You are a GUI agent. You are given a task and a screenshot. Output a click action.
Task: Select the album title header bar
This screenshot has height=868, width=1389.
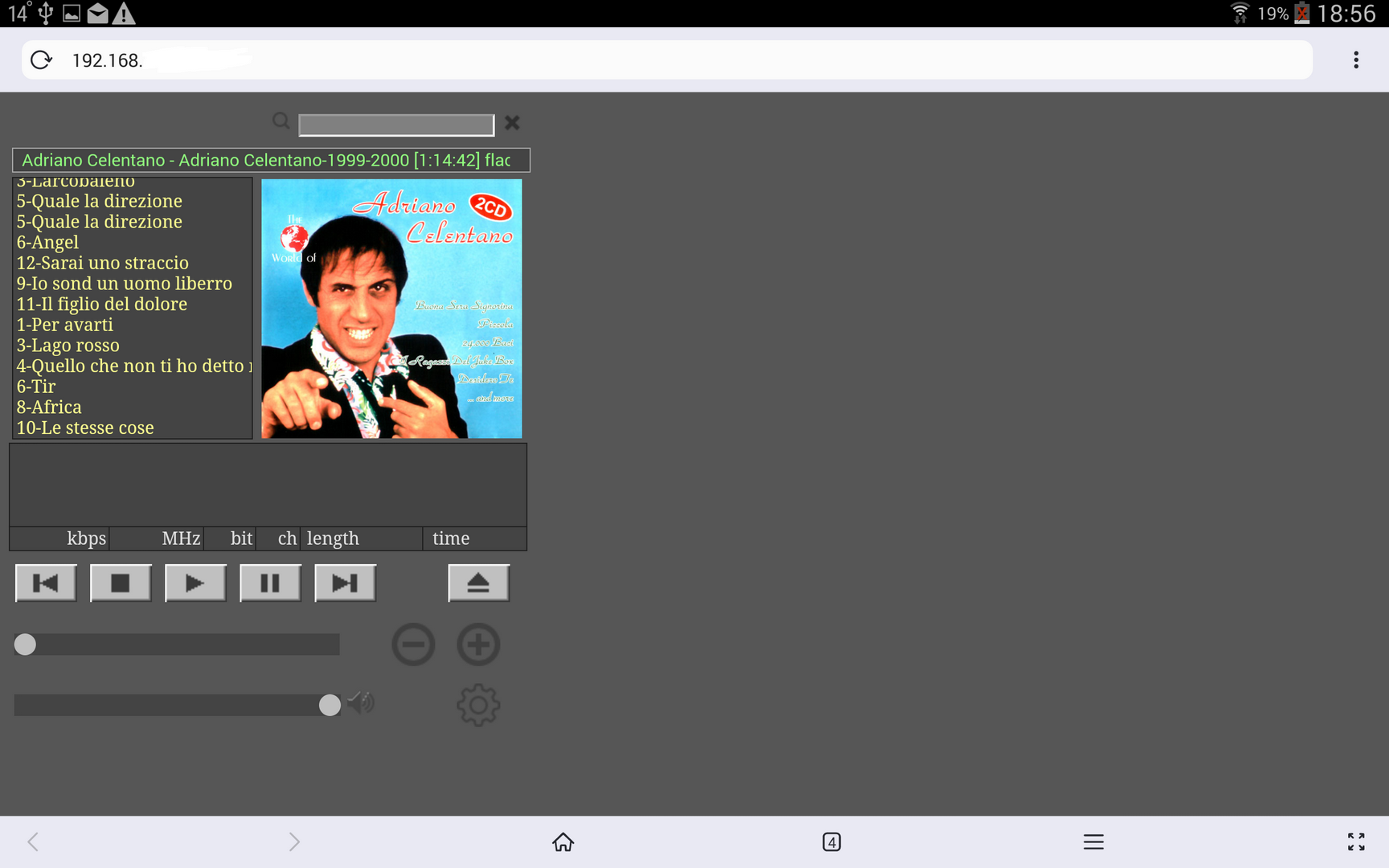[x=271, y=160]
